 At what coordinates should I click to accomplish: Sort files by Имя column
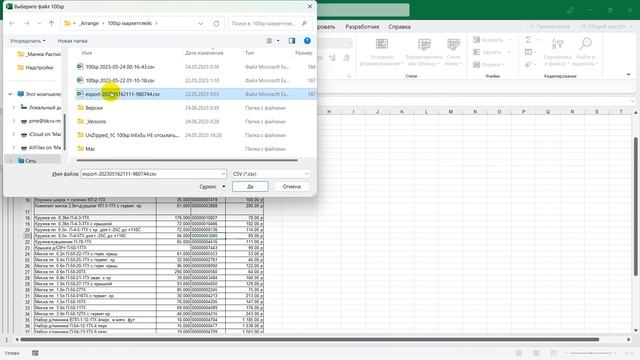(87, 53)
